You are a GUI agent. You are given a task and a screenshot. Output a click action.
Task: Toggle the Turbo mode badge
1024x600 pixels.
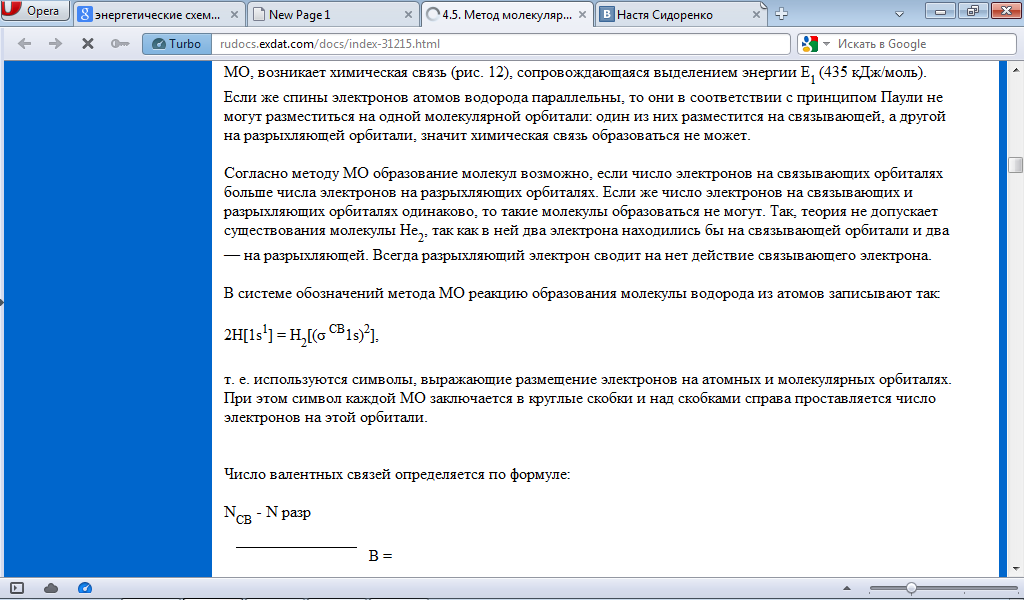pyautogui.click(x=177, y=44)
